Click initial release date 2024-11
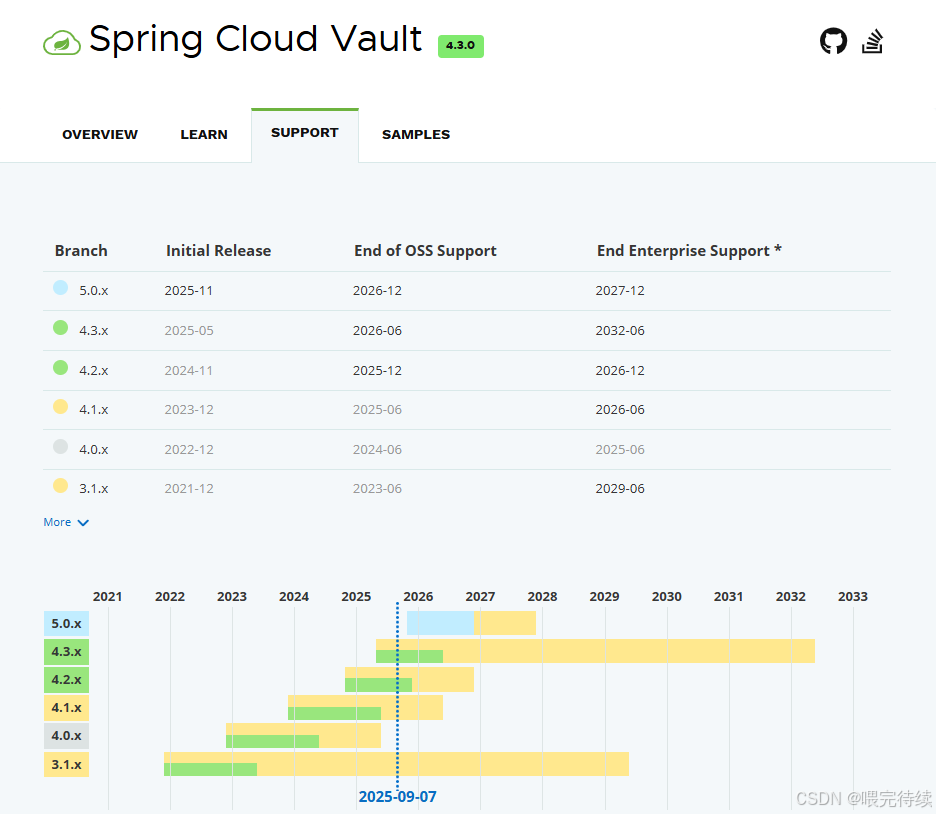The width and height of the screenshot is (936, 814). [x=189, y=371]
